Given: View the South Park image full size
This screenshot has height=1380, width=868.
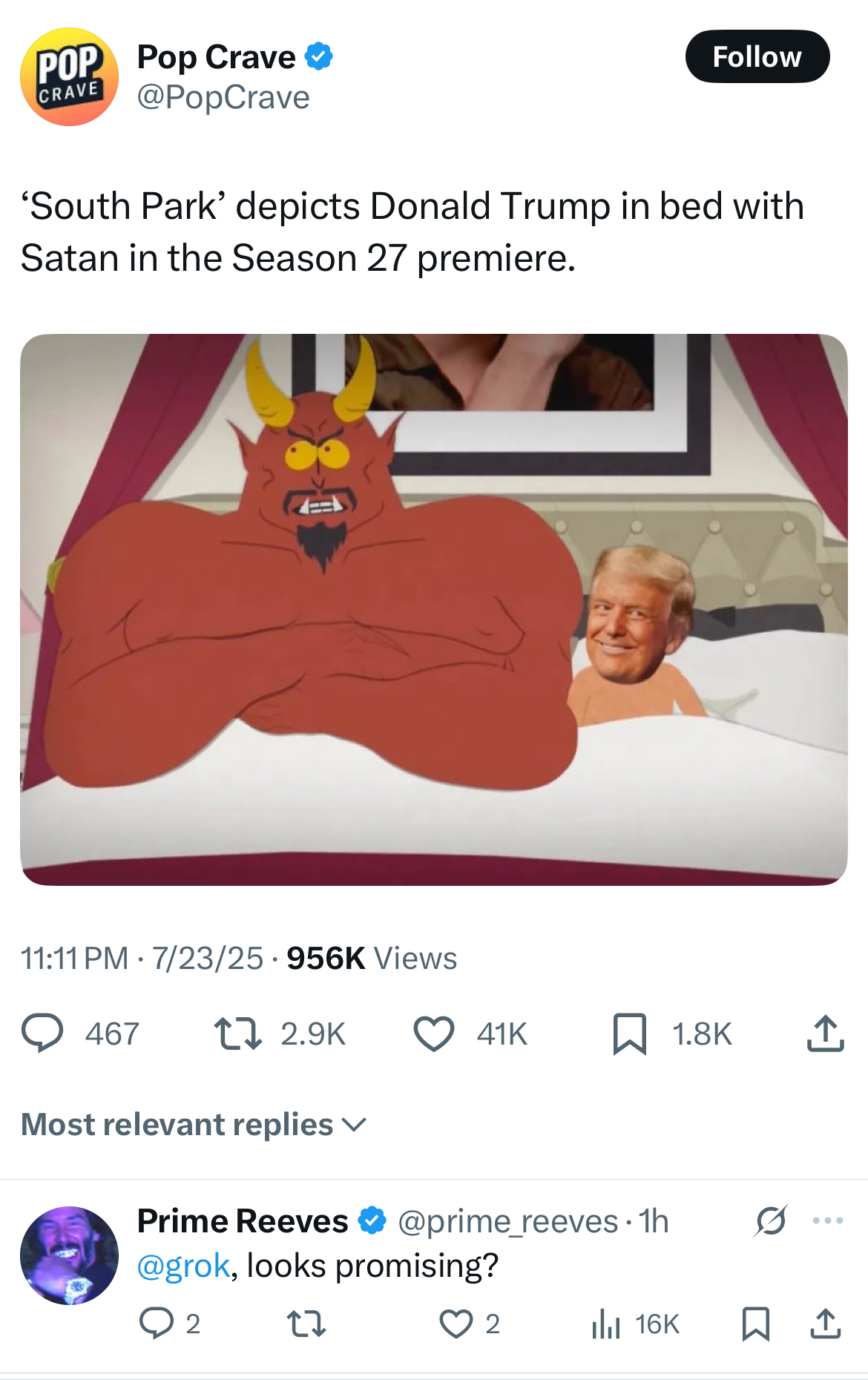Looking at the screenshot, I should pos(434,609).
